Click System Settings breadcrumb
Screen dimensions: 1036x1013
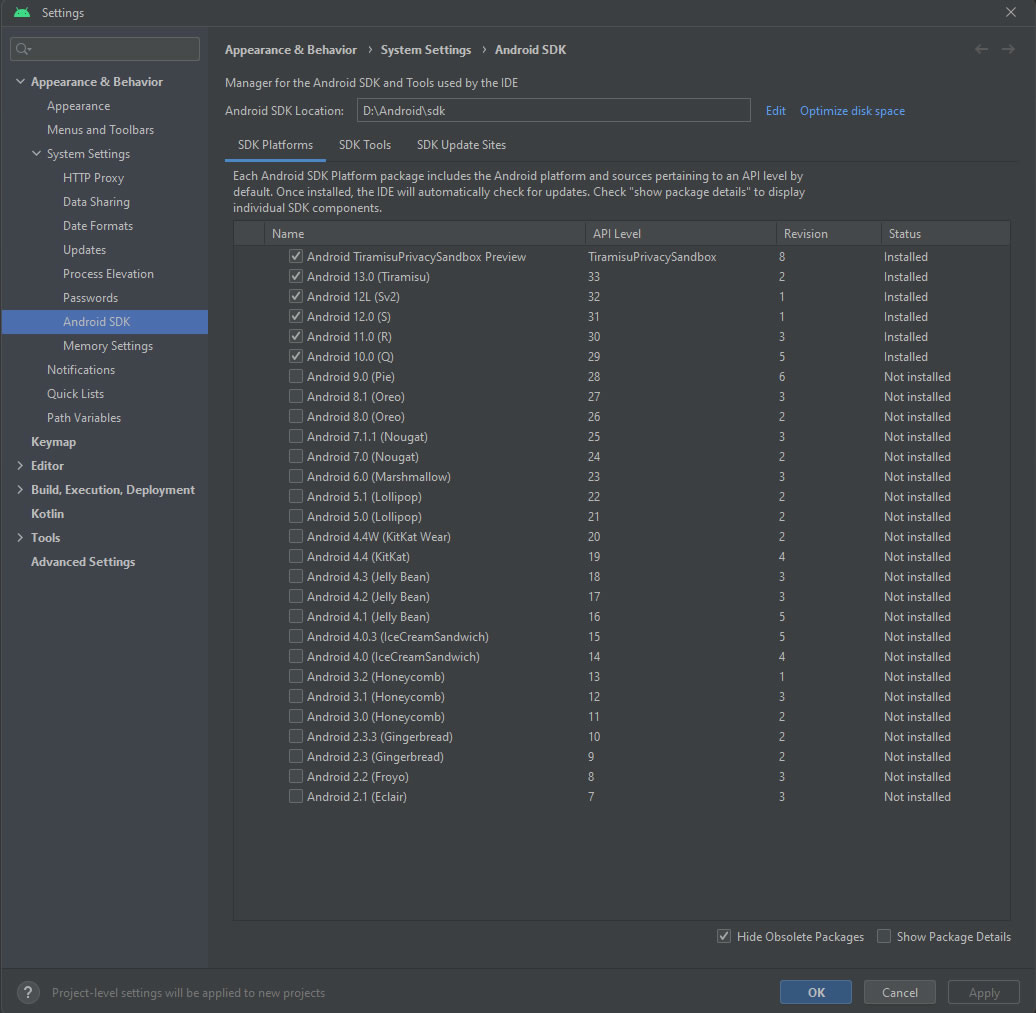pyautogui.click(x=426, y=50)
